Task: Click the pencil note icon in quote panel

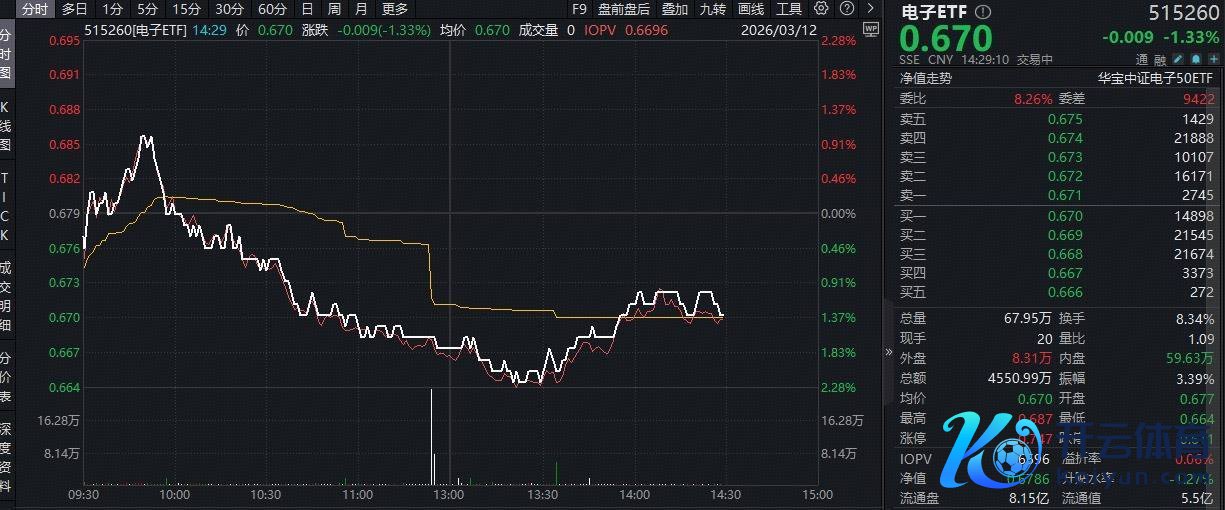Action: pos(1176,60)
